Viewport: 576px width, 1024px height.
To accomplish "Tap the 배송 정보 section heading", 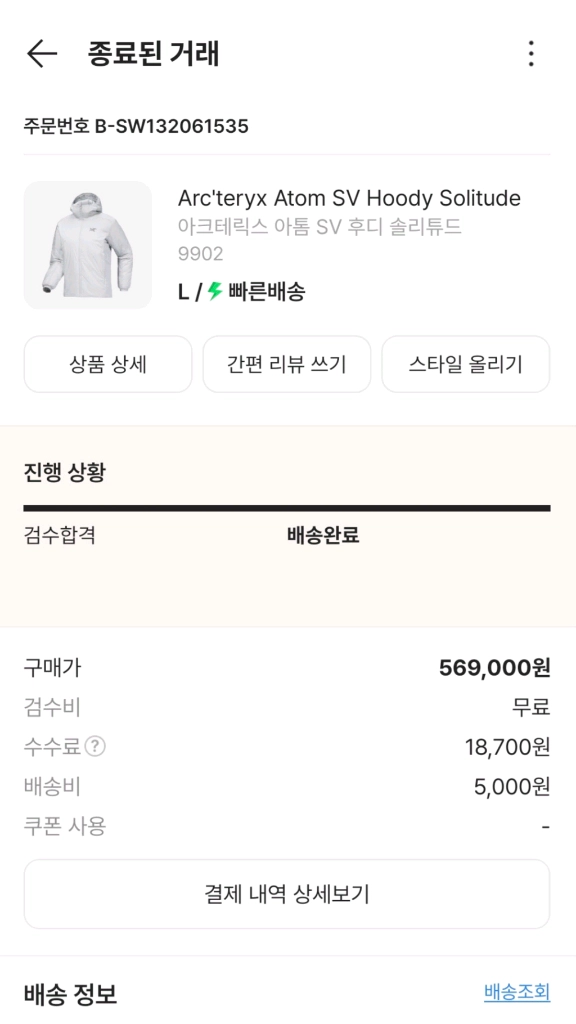I will click(71, 994).
